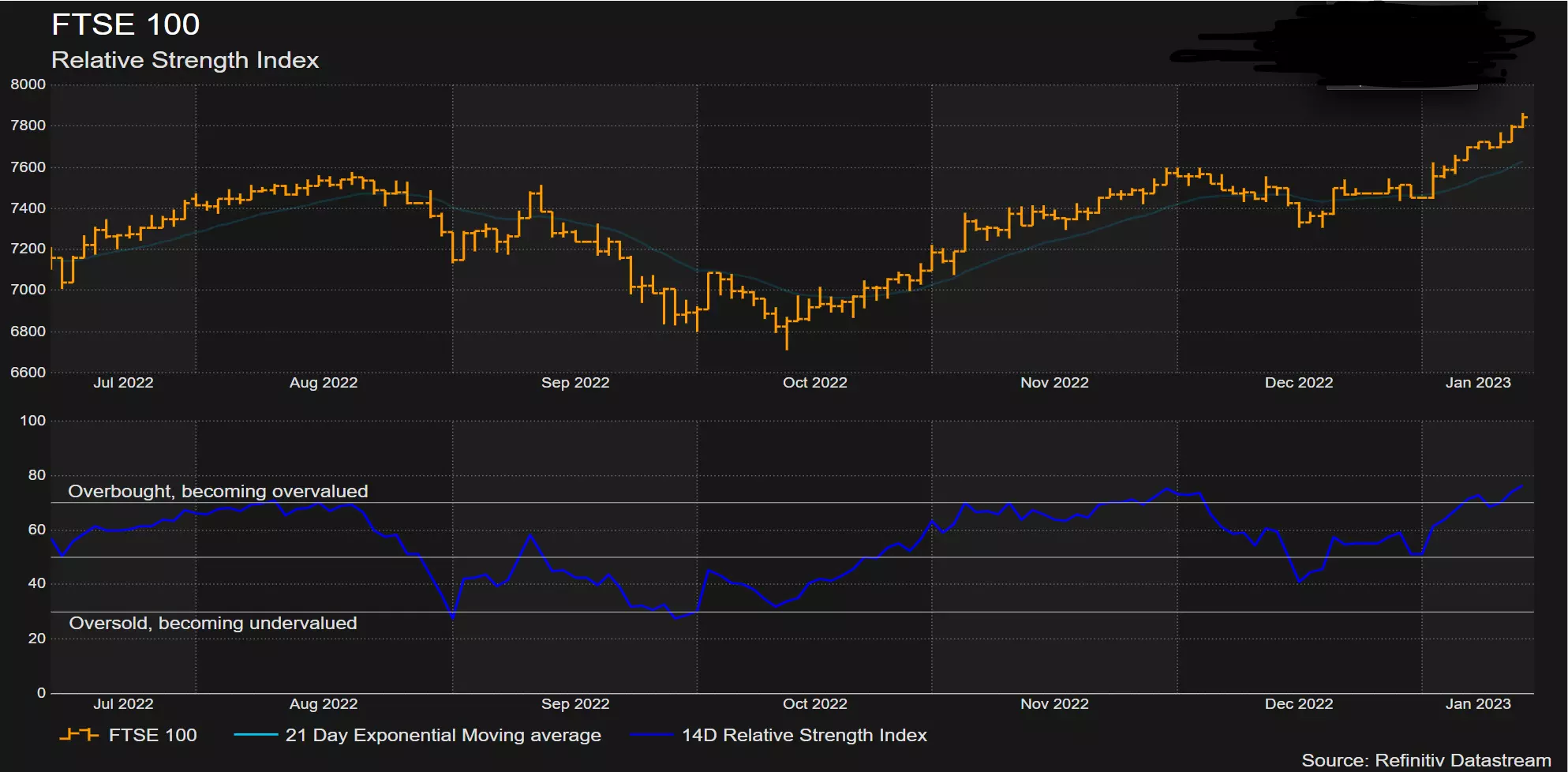Click the '14D Relative Strength Index' legend label

804,736
